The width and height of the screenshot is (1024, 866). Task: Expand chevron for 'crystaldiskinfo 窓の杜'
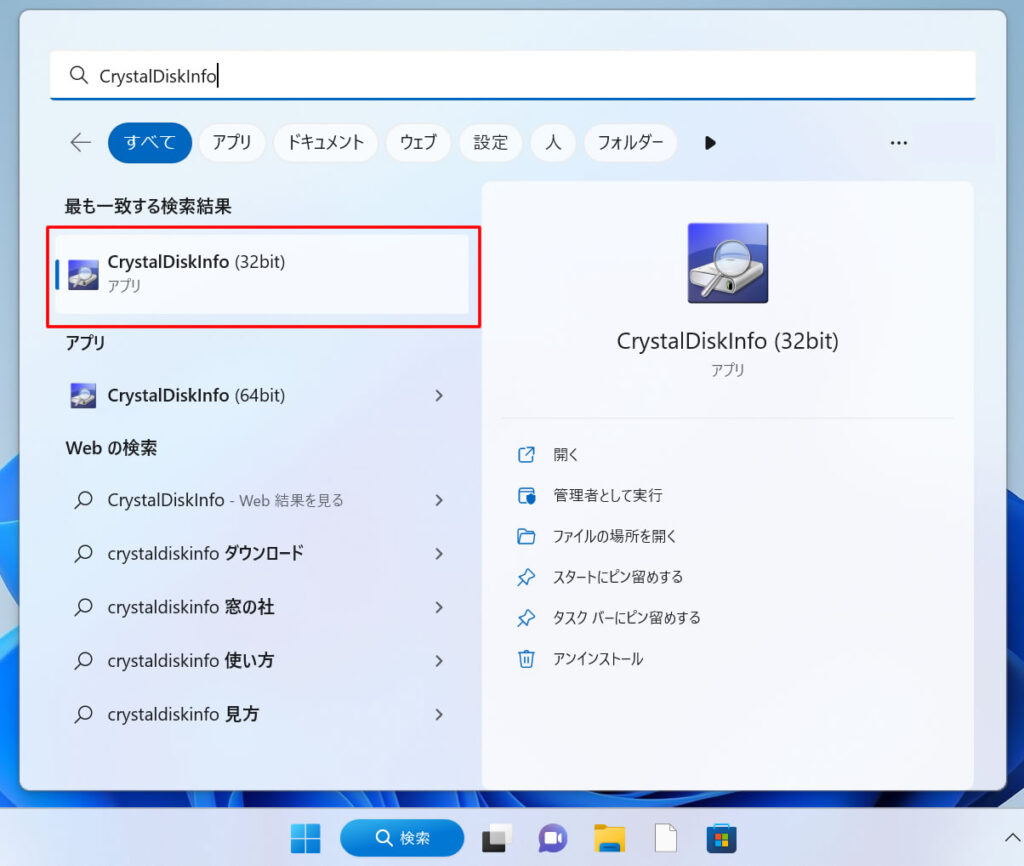[x=439, y=607]
